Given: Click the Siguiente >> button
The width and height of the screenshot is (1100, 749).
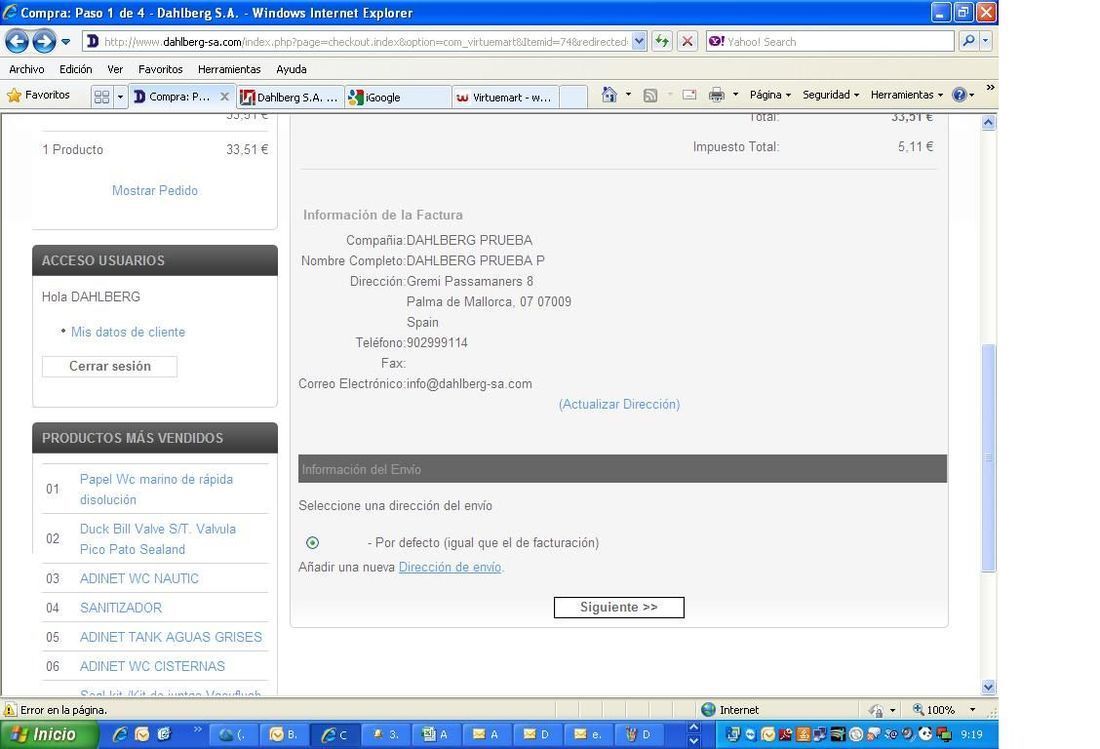Looking at the screenshot, I should (x=619, y=607).
